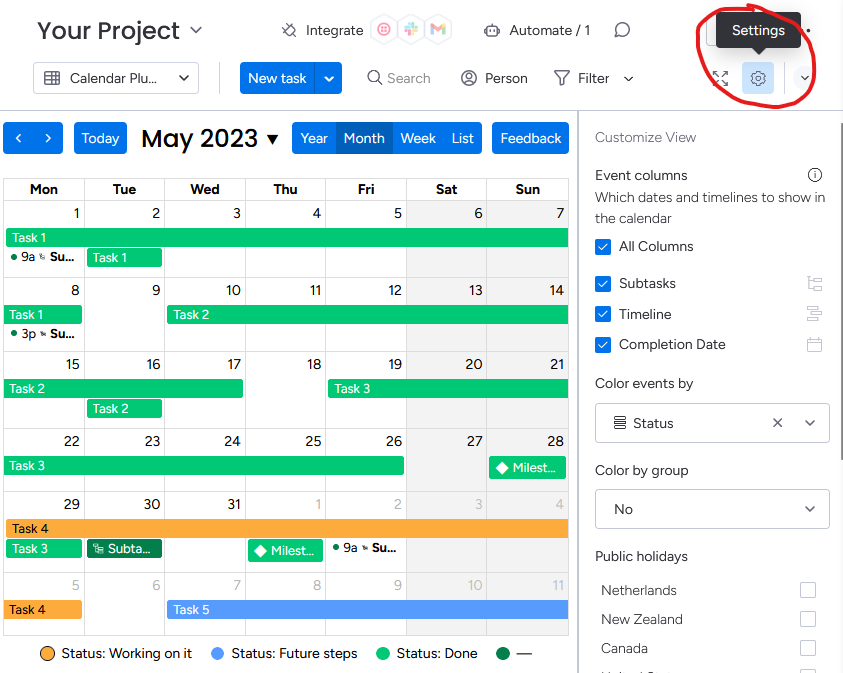Viewport: 843px width, 673px height.
Task: Toggle the Subtasks checkbox
Action: [603, 284]
